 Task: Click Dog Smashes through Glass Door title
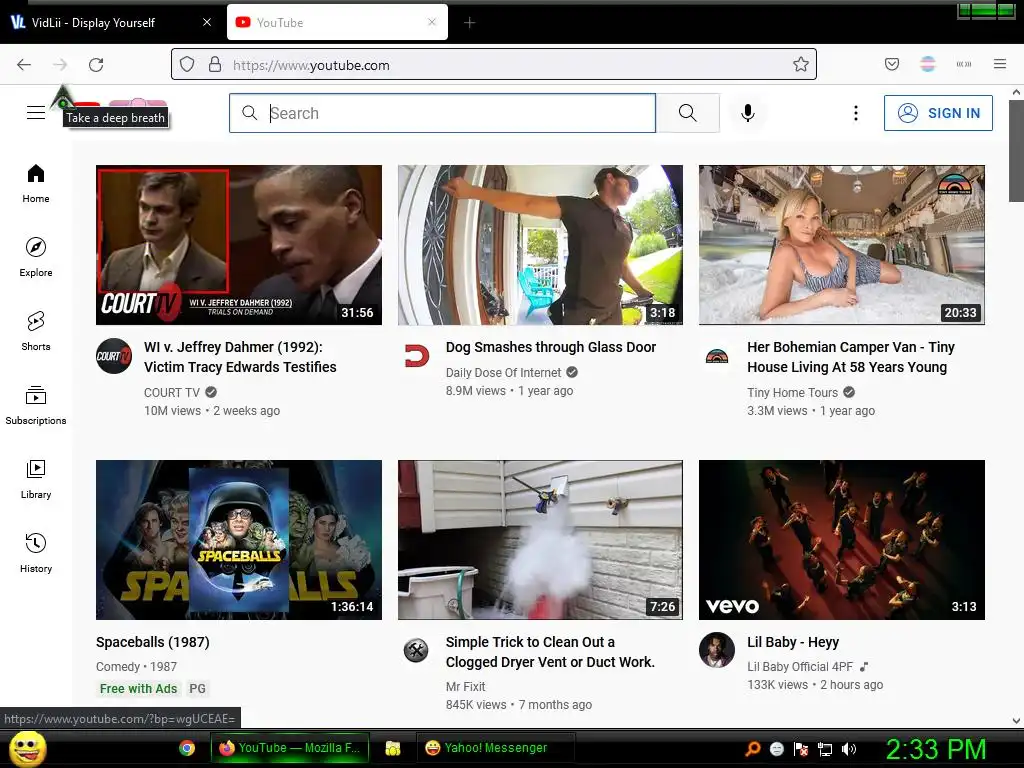(551, 347)
